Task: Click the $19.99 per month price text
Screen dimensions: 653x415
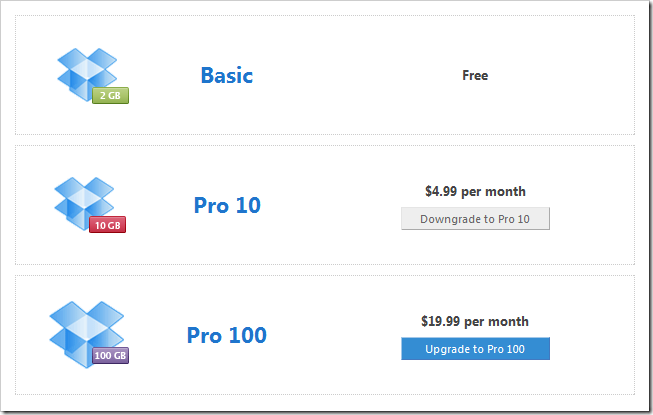Action: (475, 321)
